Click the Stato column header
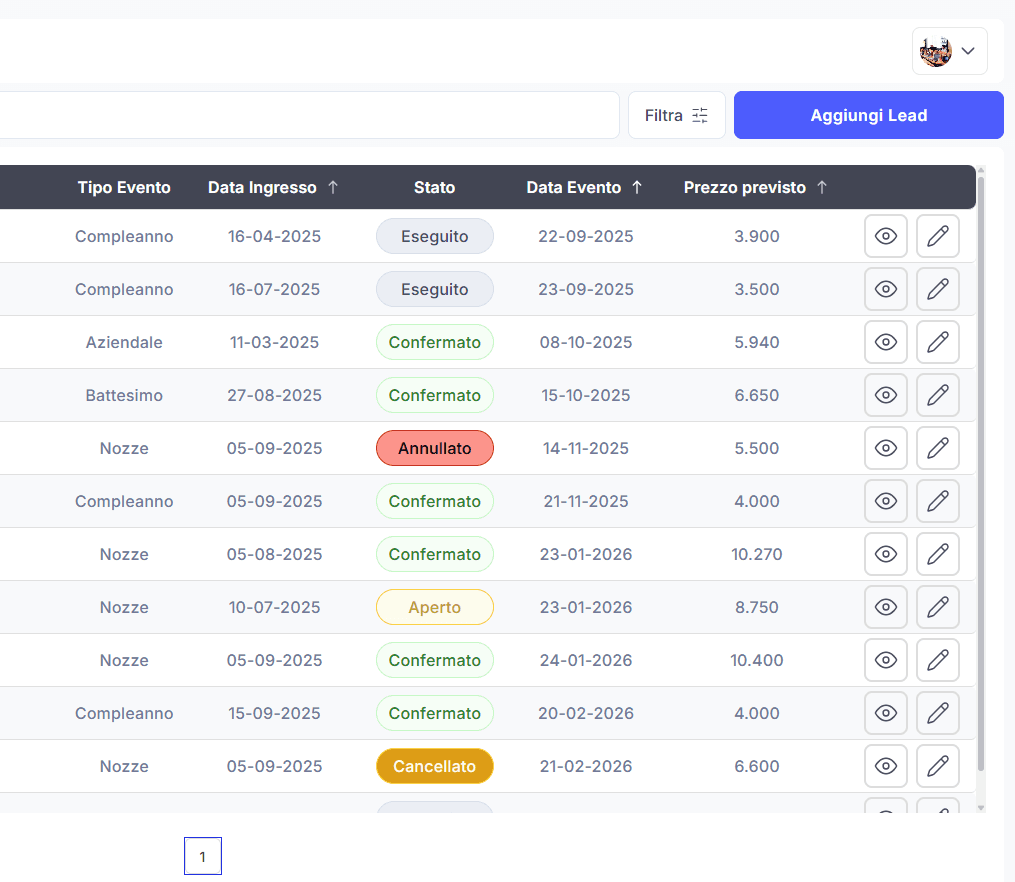Viewport: 1015px width, 882px height. 434,188
